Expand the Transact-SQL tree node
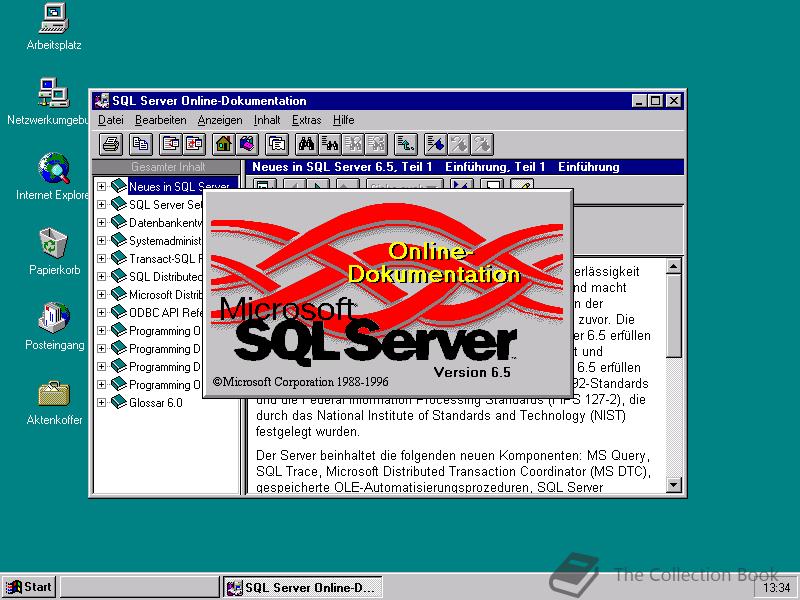This screenshot has height=600, width=800. tap(102, 258)
